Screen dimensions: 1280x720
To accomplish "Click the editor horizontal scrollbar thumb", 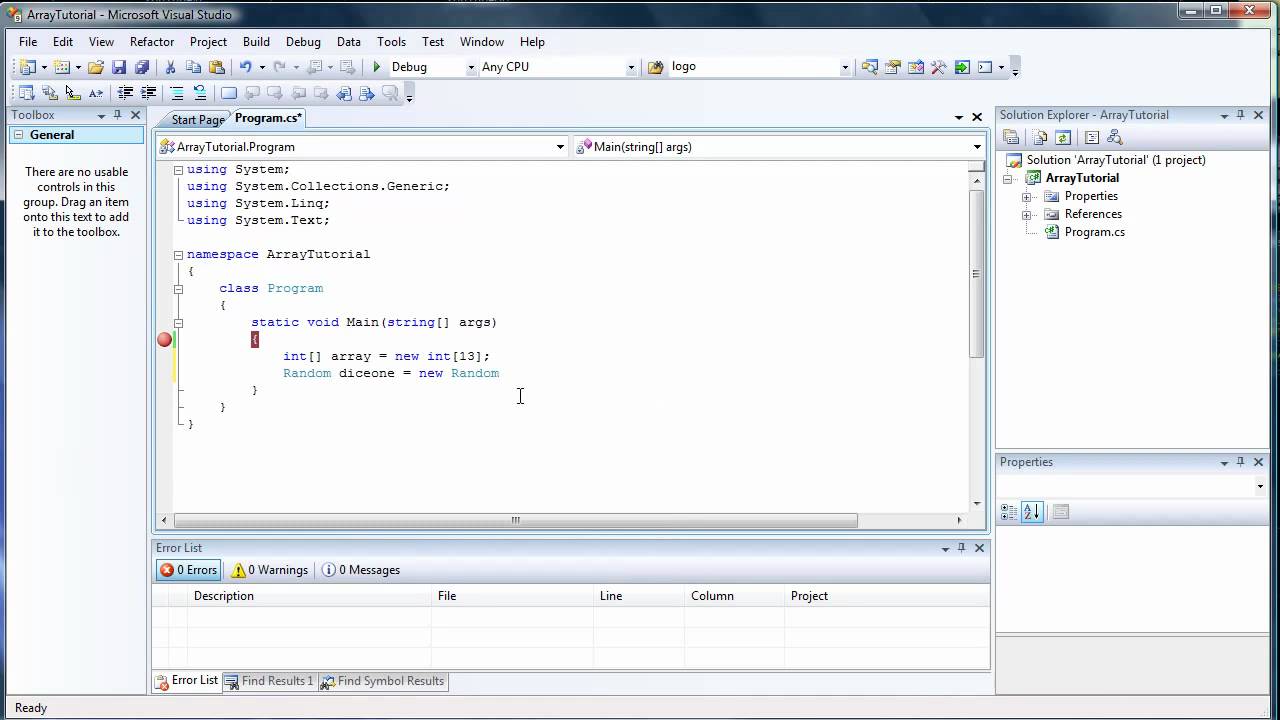I will [x=516, y=520].
